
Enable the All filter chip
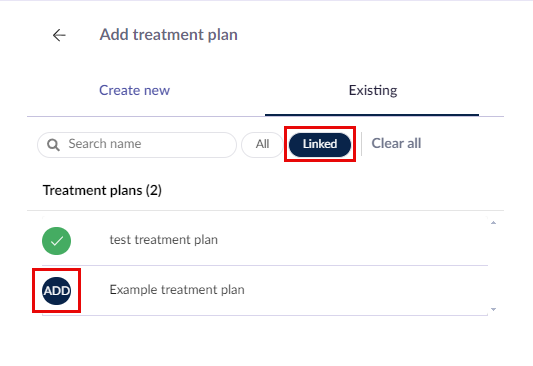(262, 145)
